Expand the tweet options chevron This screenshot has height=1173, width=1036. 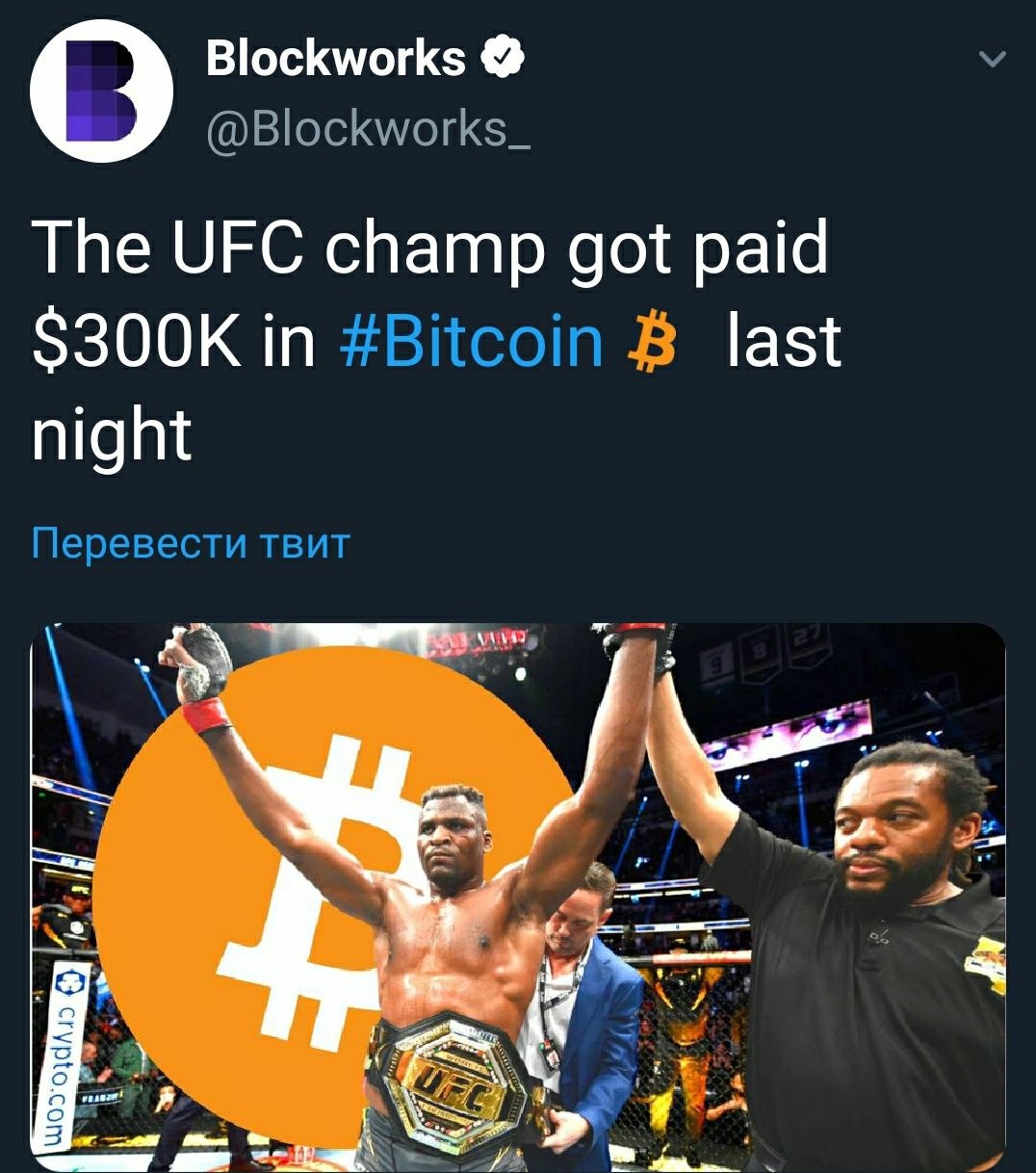point(992,60)
